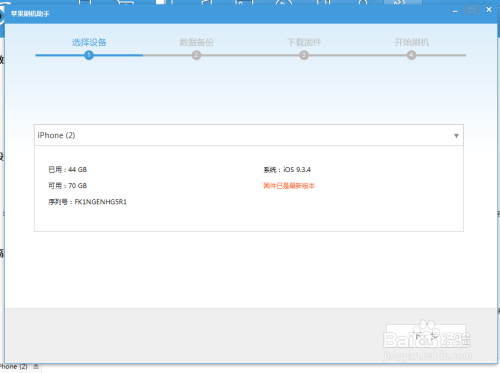Image resolution: width=500 pixels, height=373 pixels.
Task: Click the step 3 circle marker
Action: 304,55
